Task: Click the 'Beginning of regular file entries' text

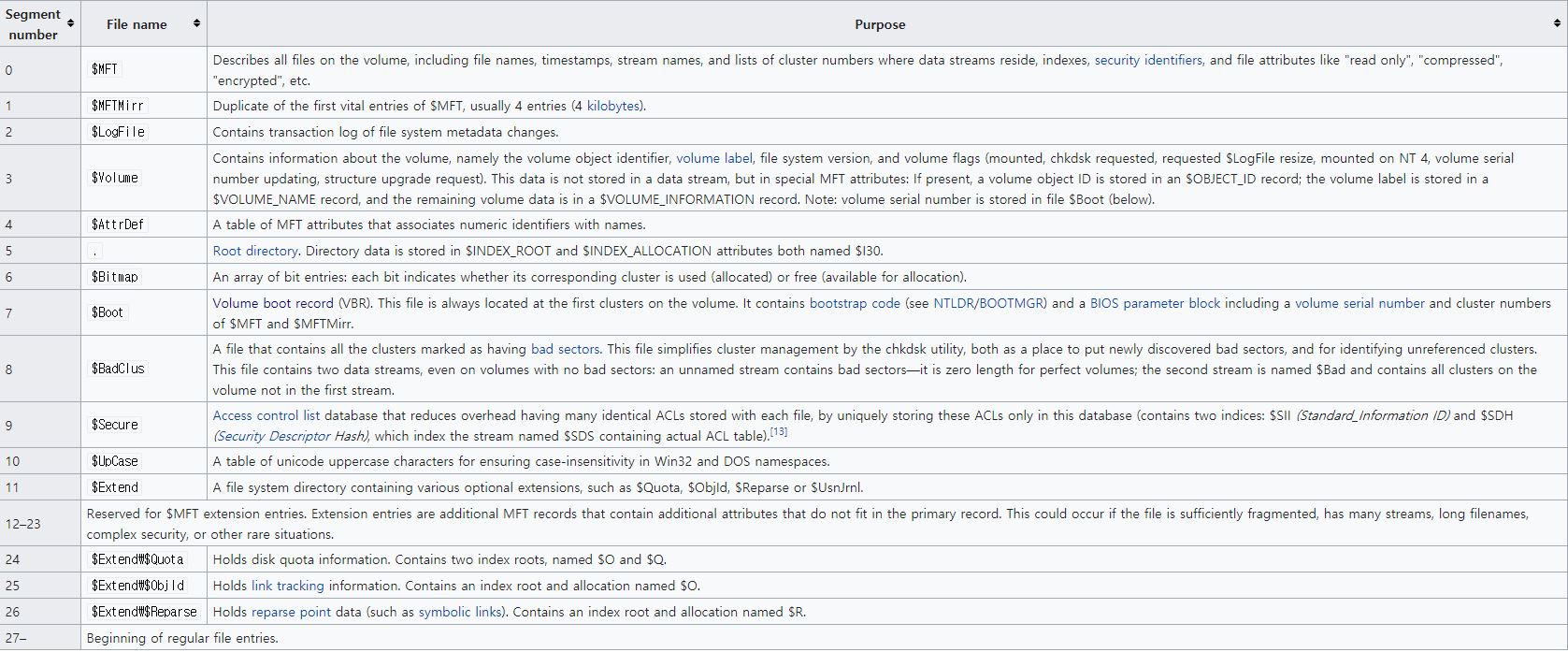Action: (x=182, y=638)
